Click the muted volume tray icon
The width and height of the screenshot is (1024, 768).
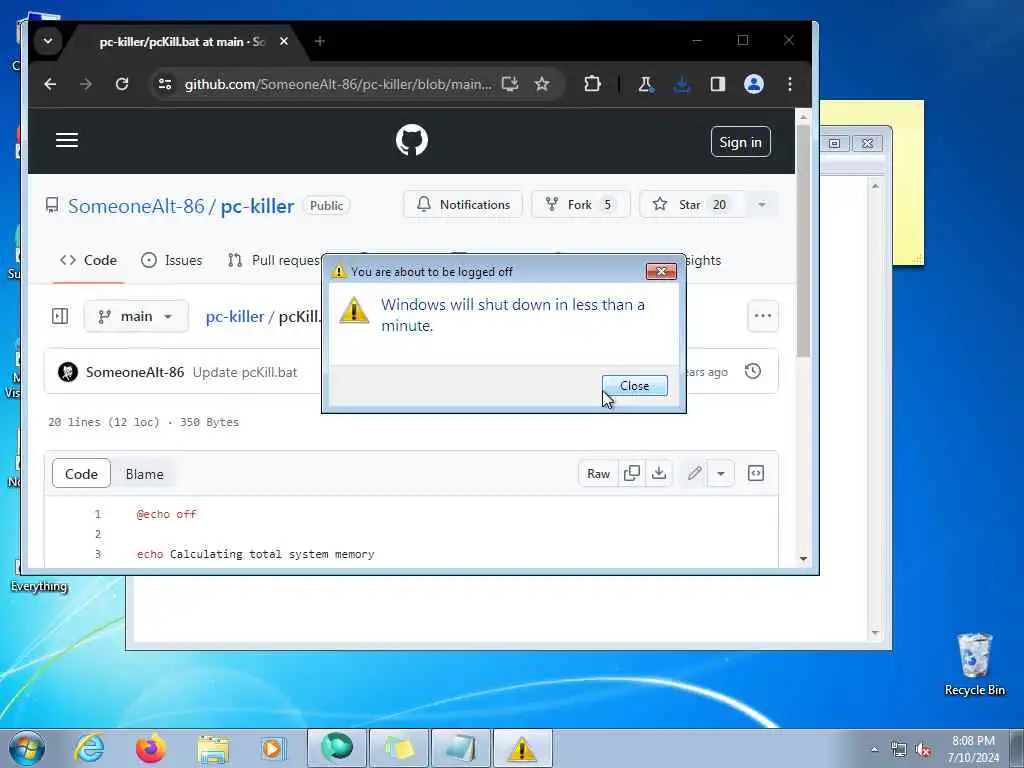(923, 750)
